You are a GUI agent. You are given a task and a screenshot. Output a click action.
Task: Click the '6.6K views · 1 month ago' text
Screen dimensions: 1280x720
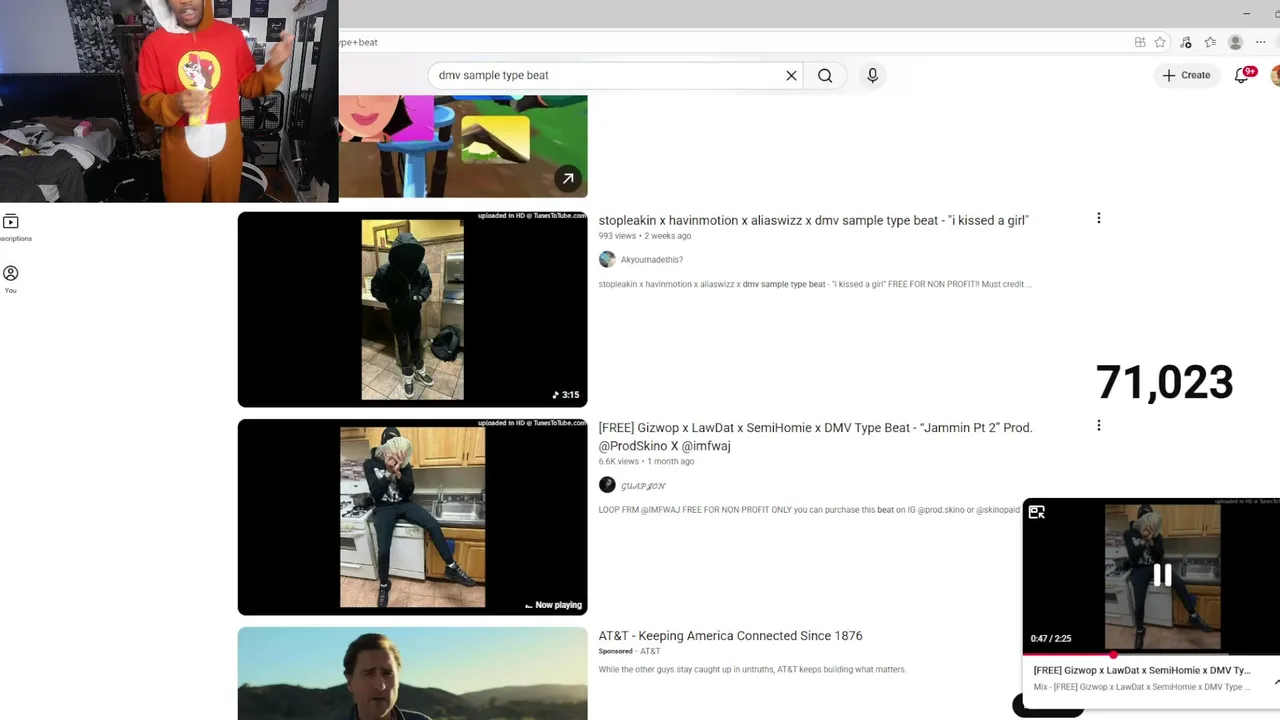[646, 461]
